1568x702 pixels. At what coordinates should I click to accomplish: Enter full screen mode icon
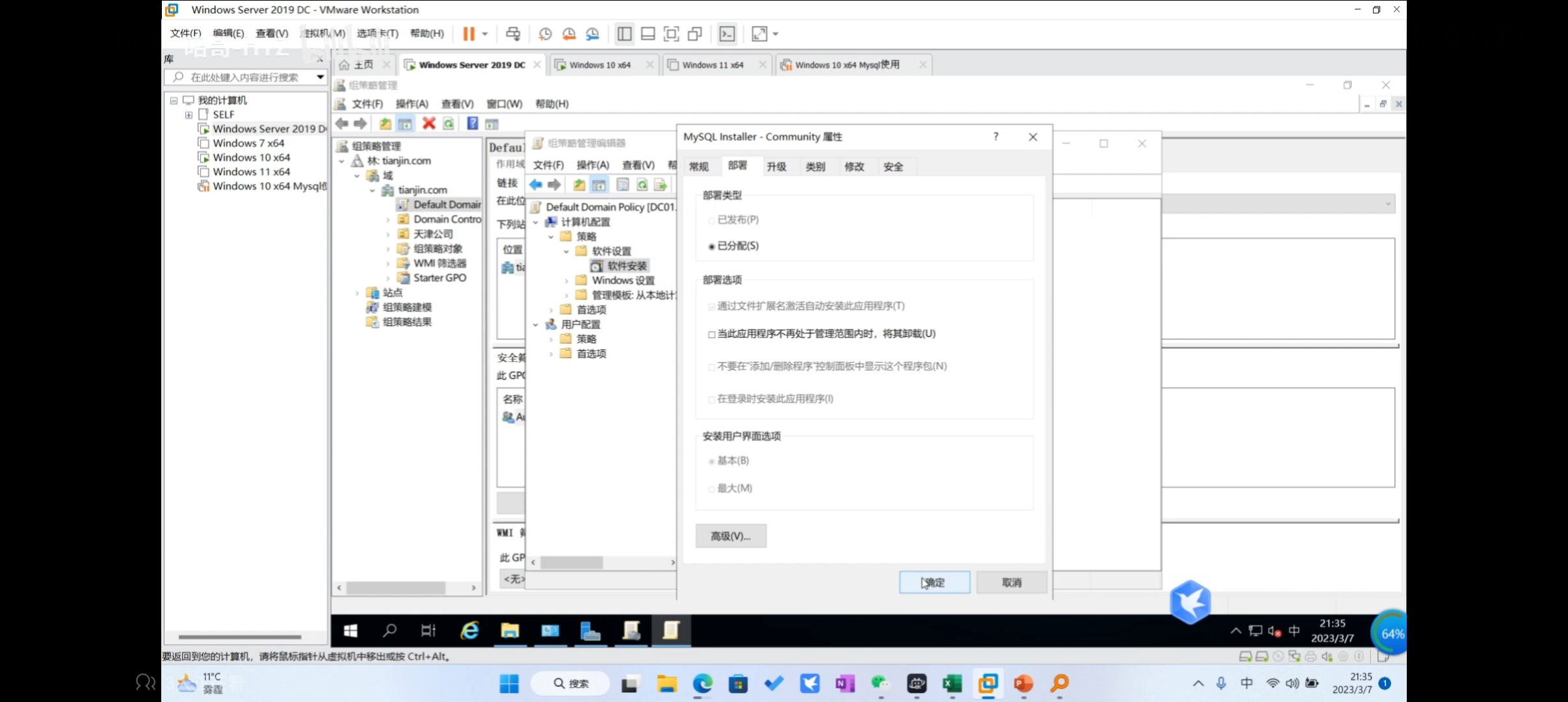click(x=671, y=34)
